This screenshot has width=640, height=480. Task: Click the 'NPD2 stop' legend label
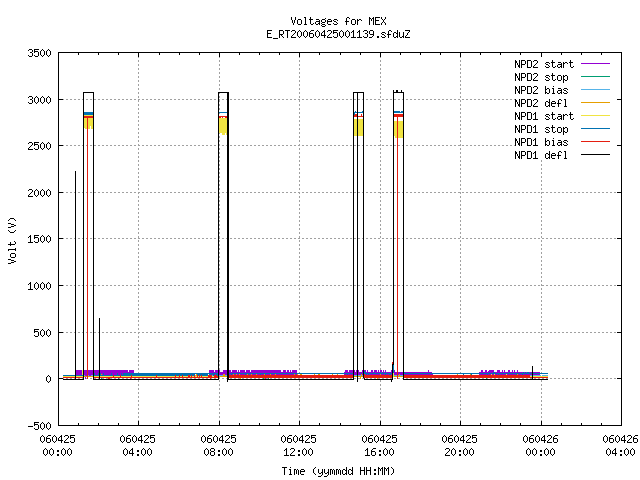[541, 77]
